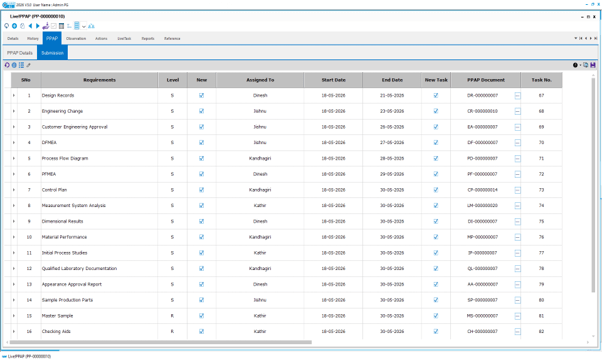This screenshot has height=361, width=602.
Task: Expand the Customer Engineering Approval row
Action: pyautogui.click(x=14, y=127)
